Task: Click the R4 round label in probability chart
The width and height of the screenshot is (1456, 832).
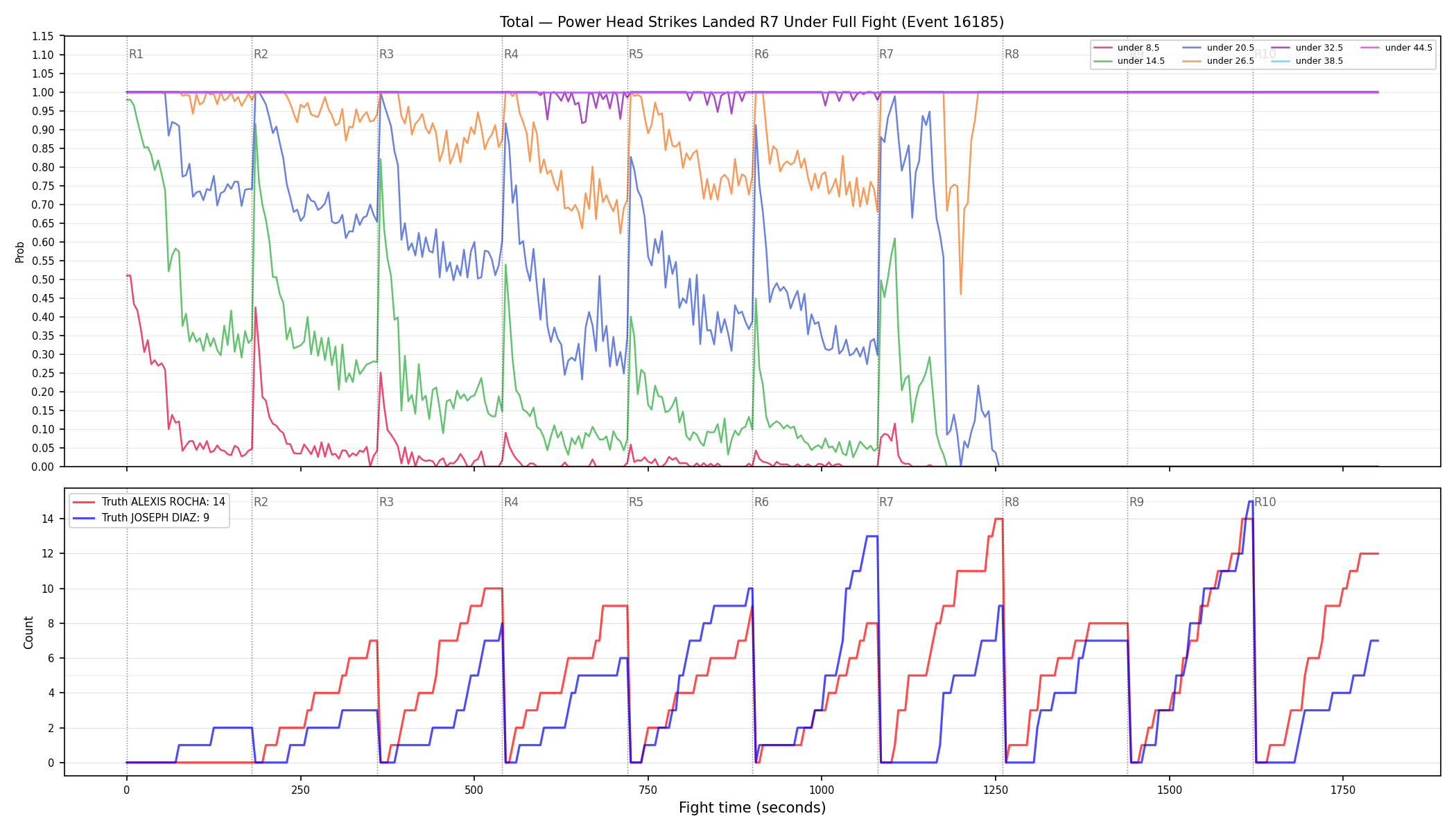Action: tap(511, 54)
